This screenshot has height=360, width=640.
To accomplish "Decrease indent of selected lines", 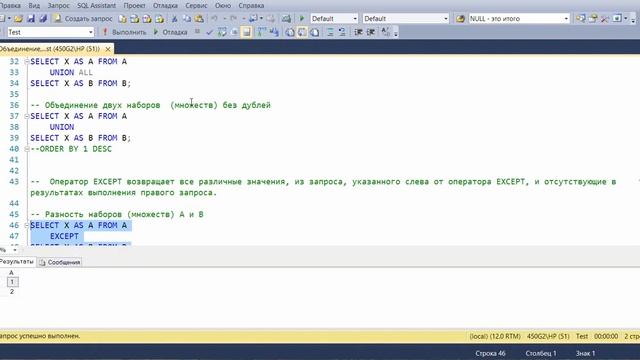I will [358, 32].
